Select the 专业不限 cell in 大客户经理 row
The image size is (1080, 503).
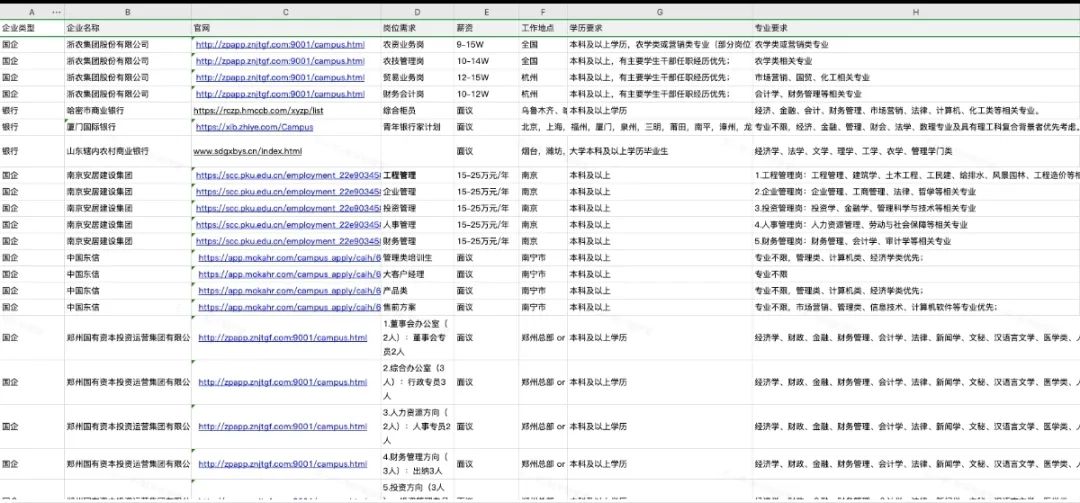coord(916,274)
